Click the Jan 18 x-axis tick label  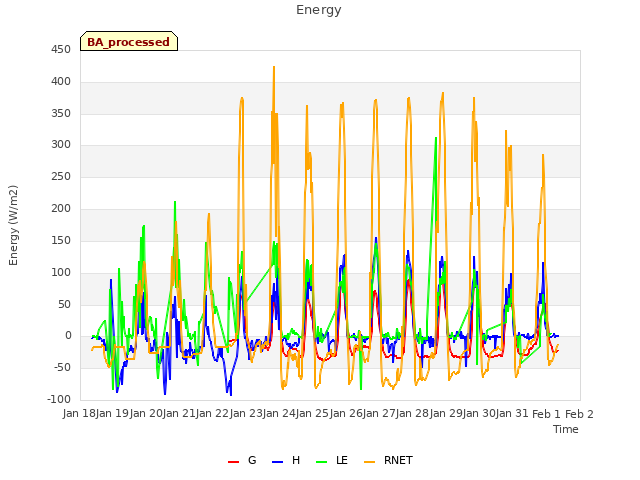pos(79,414)
